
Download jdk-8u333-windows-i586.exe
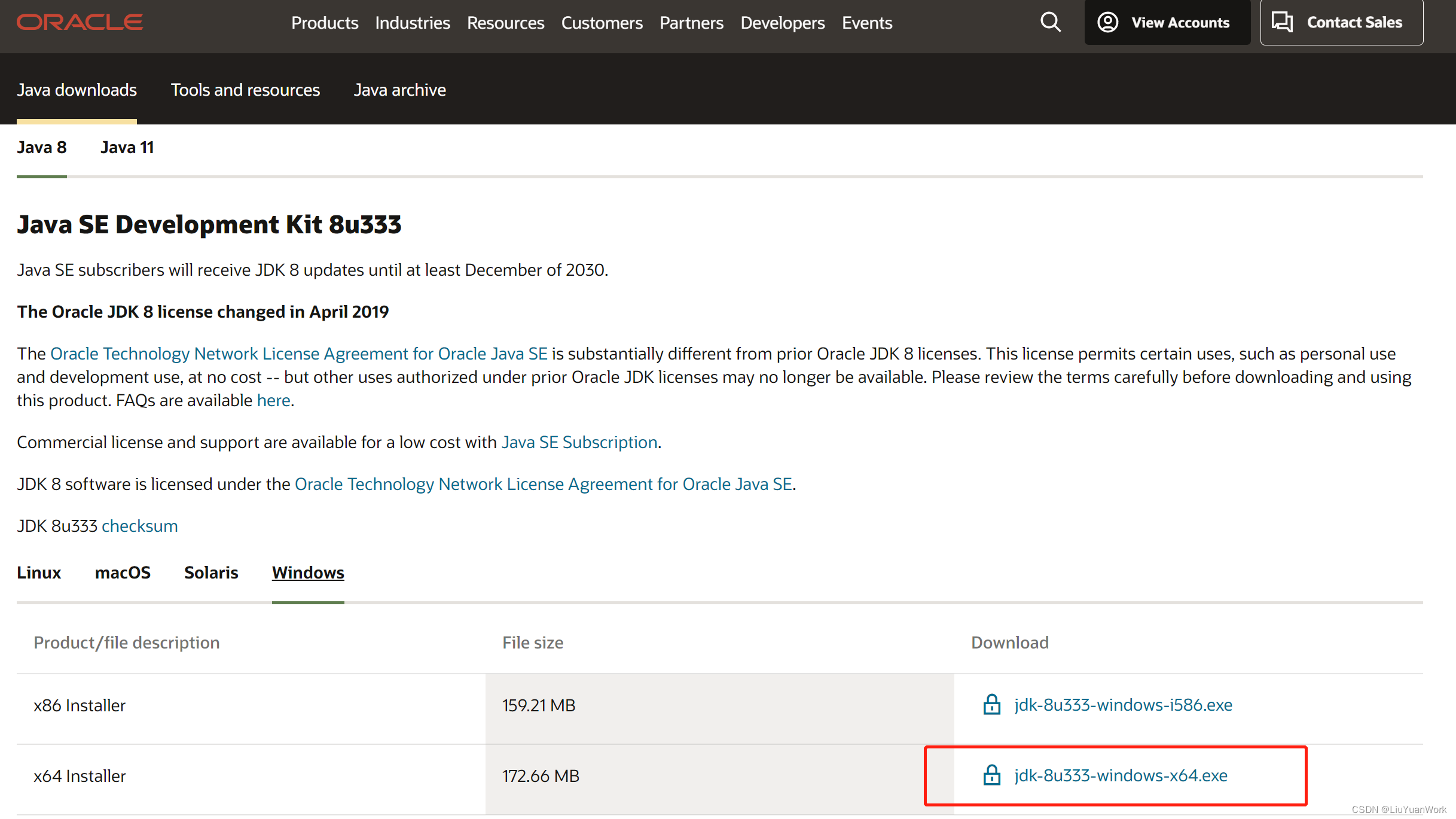1123,705
